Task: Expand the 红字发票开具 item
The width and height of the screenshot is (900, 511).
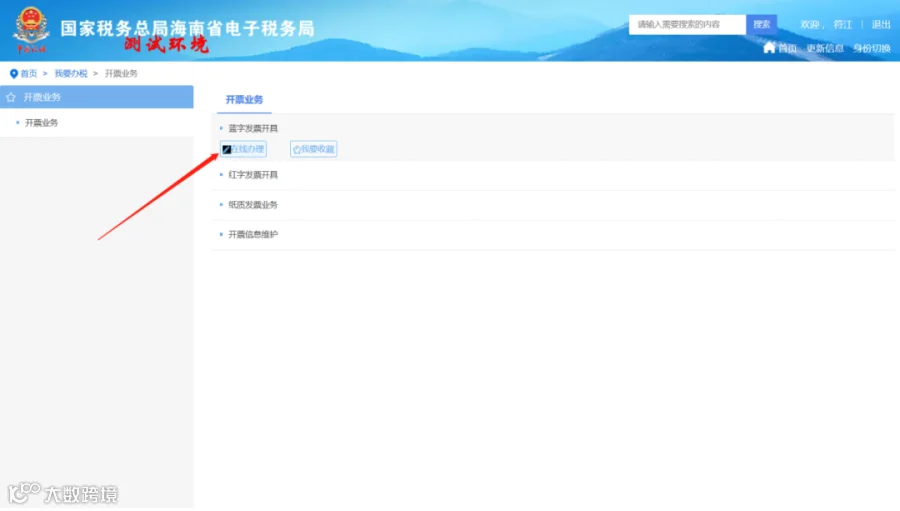Action: pos(253,175)
